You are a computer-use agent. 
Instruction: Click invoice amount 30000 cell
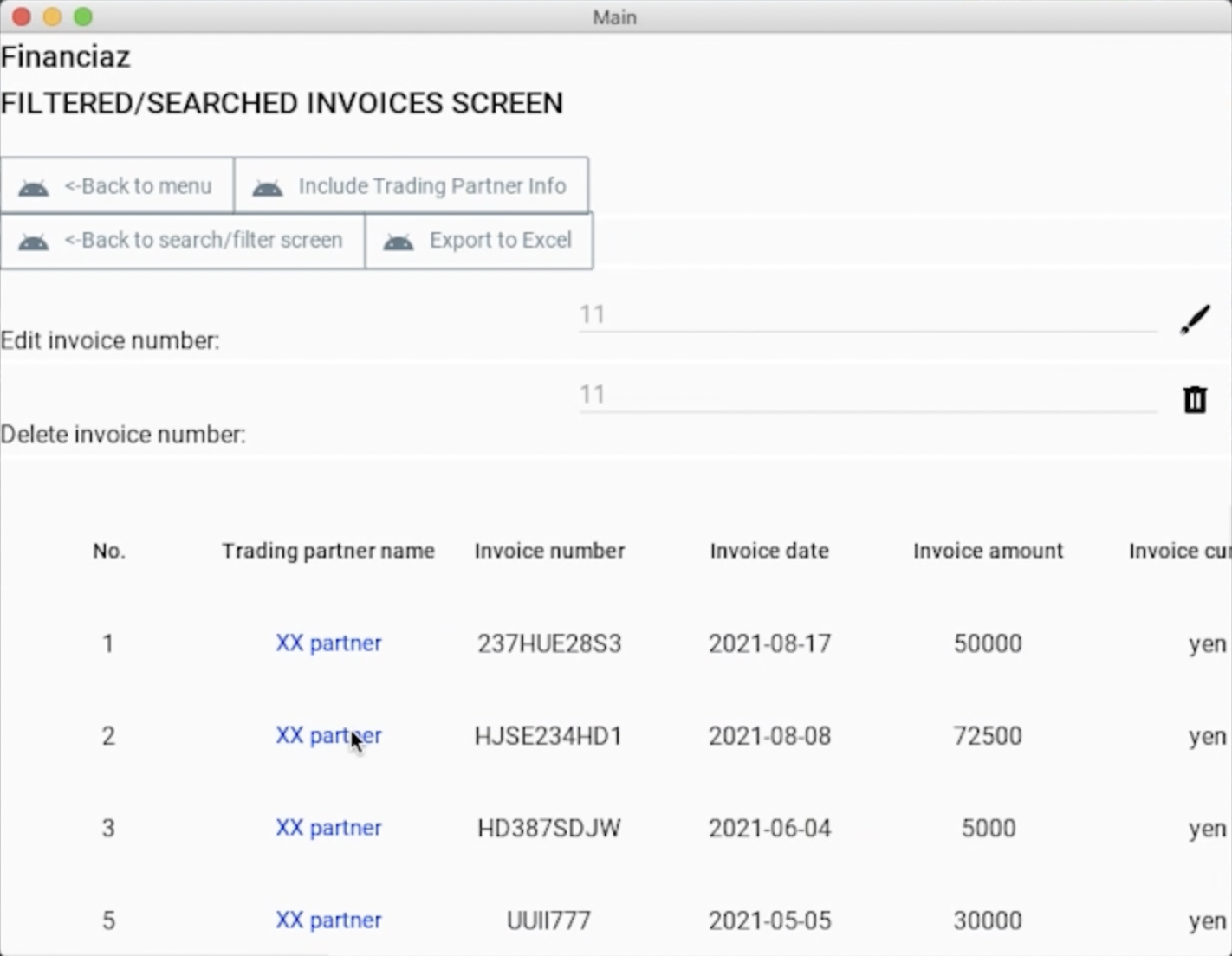[x=988, y=920]
